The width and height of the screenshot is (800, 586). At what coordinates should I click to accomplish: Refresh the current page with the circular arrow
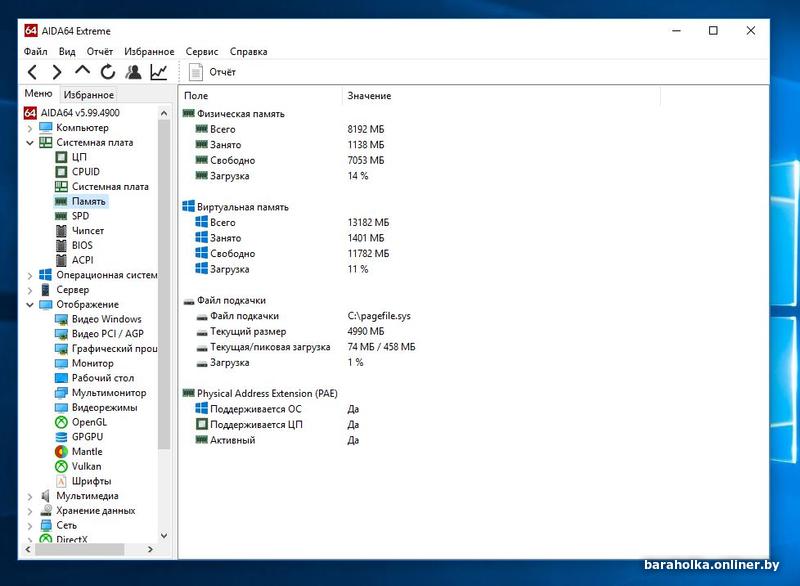coord(108,72)
